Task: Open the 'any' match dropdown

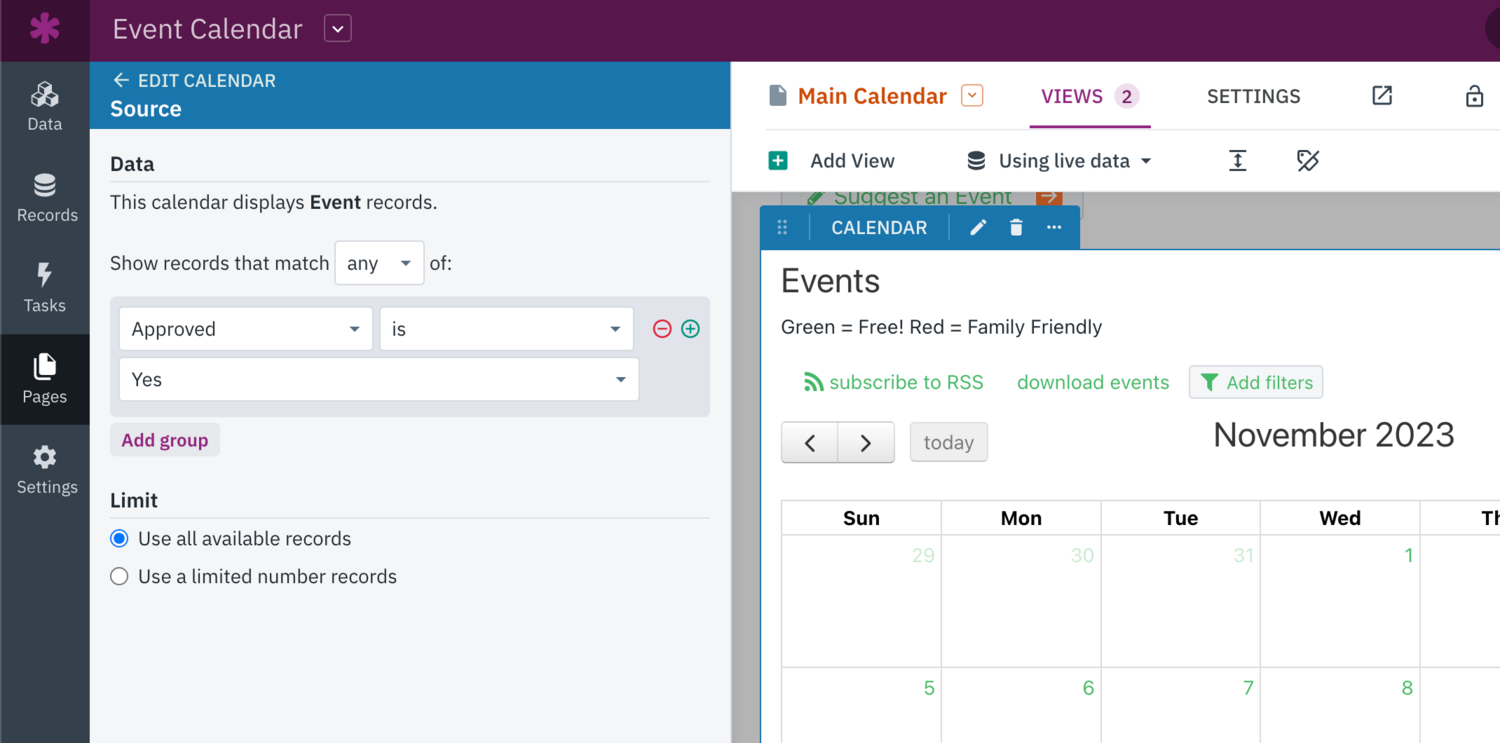Action: tap(379, 263)
